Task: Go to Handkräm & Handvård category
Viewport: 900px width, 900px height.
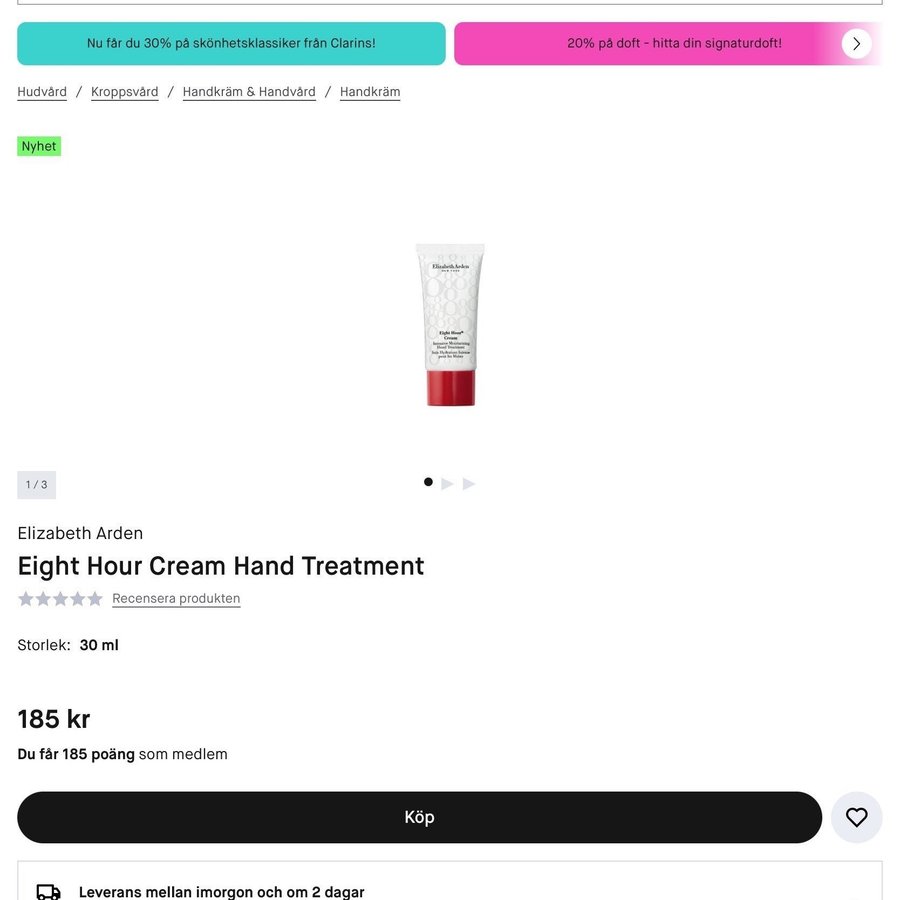Action: coord(249,92)
